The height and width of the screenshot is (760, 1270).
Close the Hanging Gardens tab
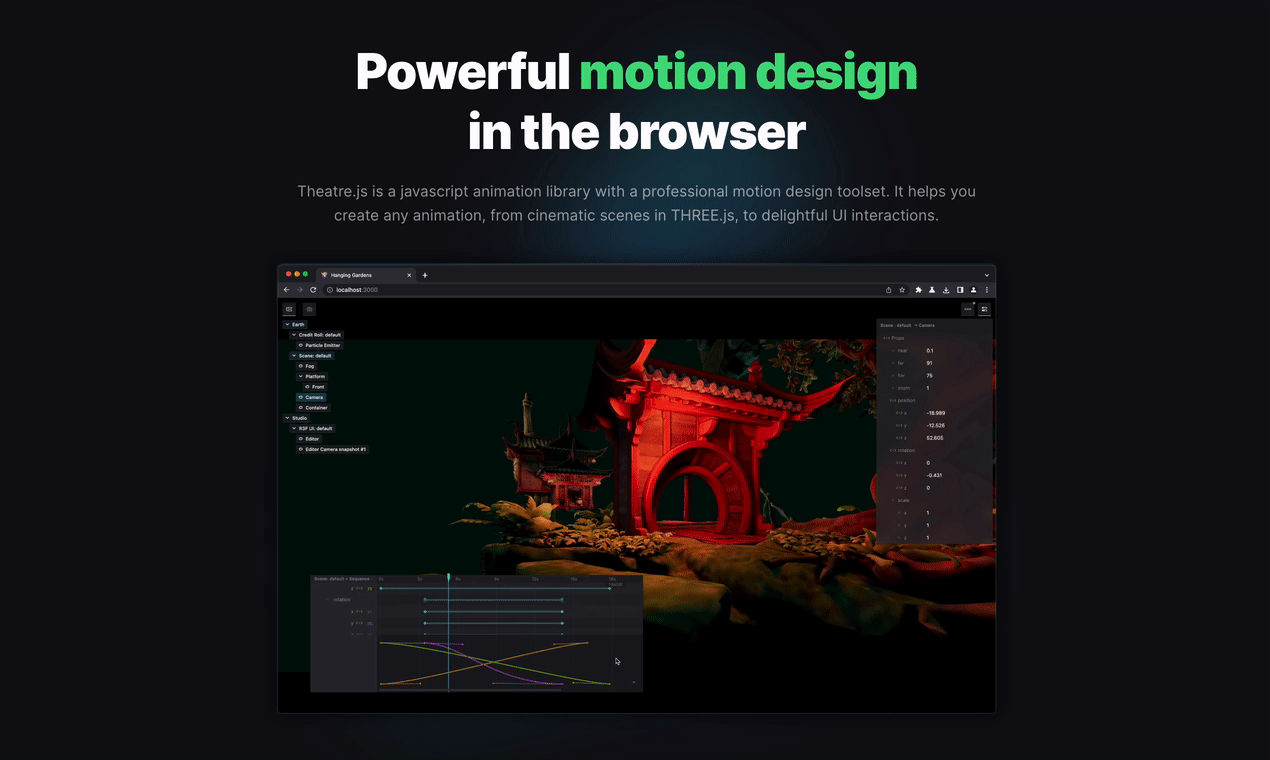[409, 275]
